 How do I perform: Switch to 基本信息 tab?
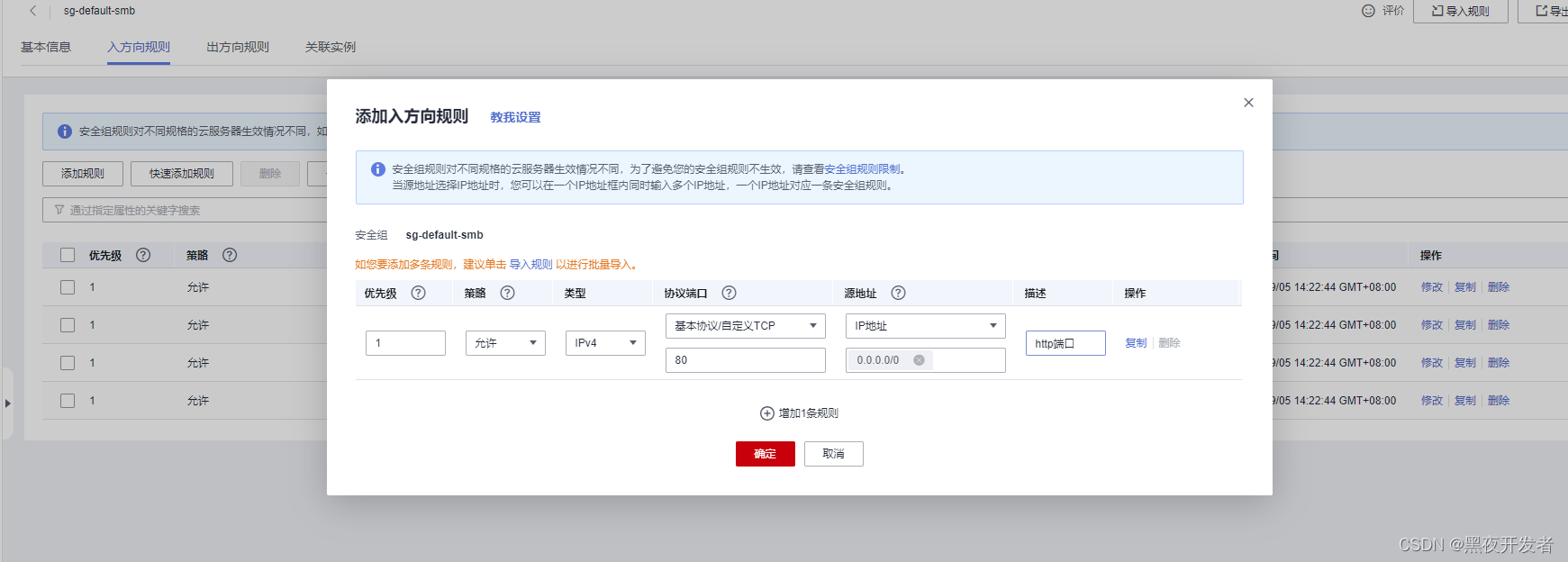[46, 47]
